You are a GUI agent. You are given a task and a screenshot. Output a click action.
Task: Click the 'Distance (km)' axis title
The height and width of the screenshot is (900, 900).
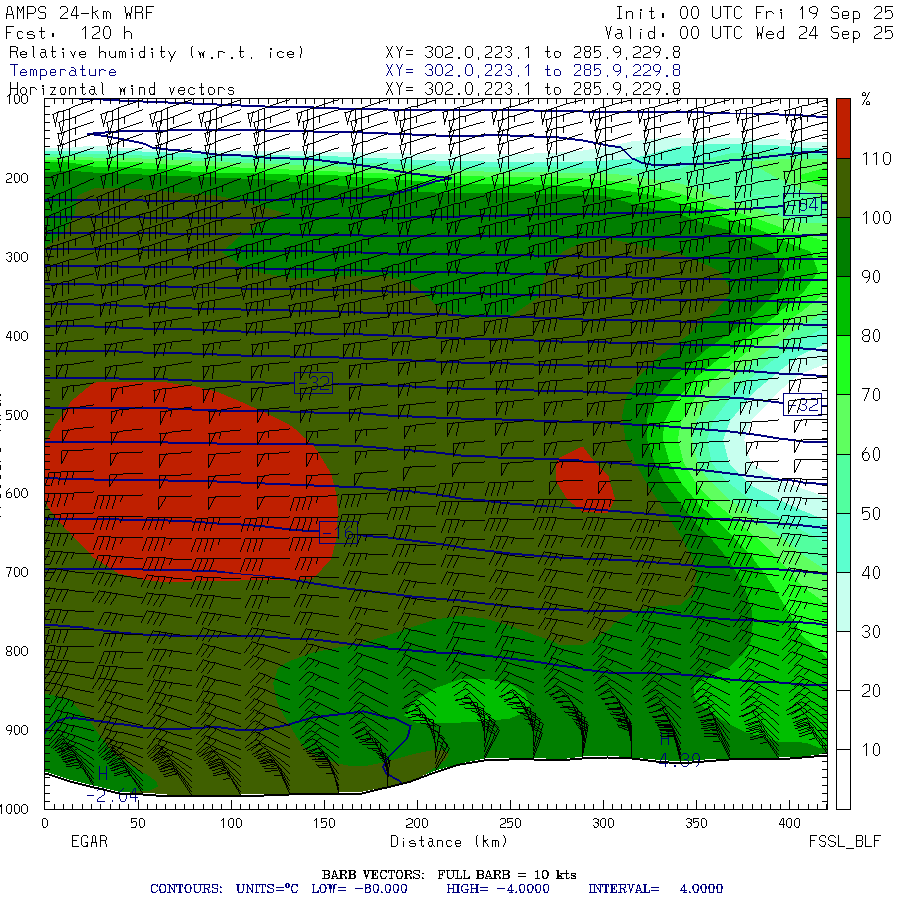pos(449,842)
